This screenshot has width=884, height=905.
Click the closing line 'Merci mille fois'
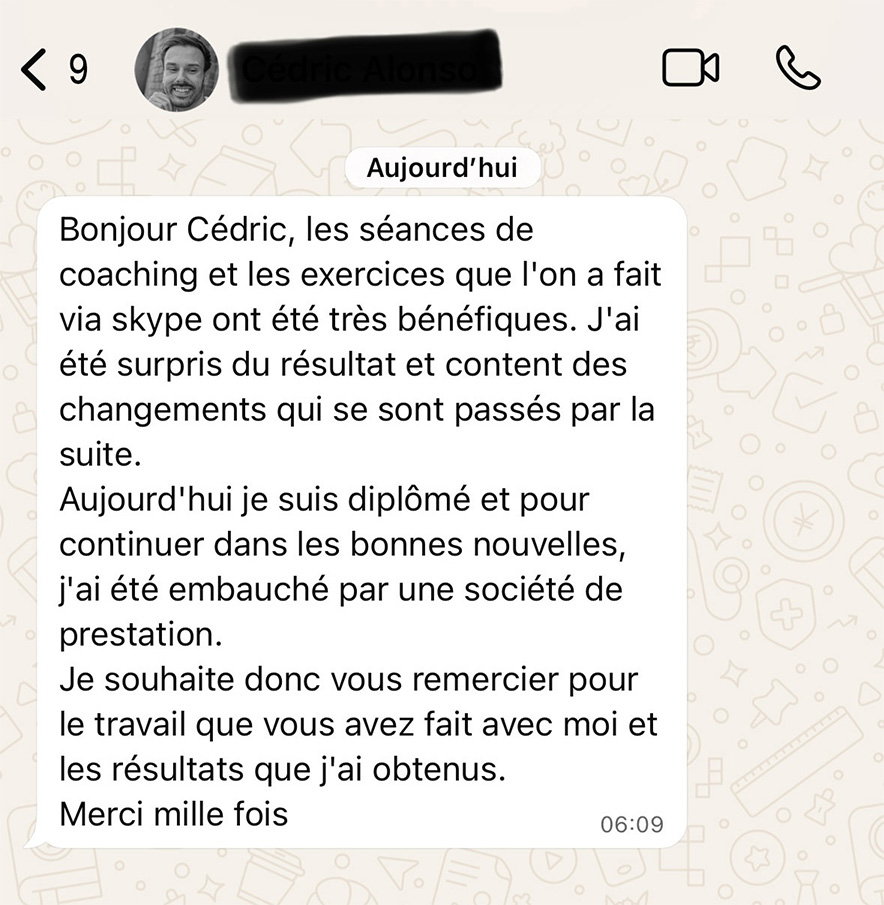tap(174, 814)
